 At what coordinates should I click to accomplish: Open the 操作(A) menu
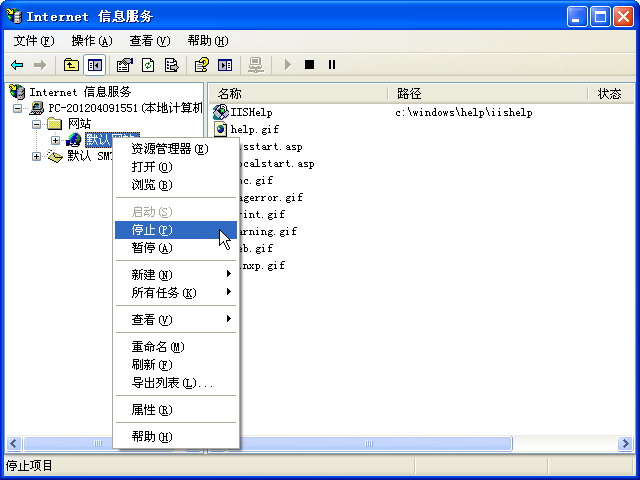click(x=91, y=41)
